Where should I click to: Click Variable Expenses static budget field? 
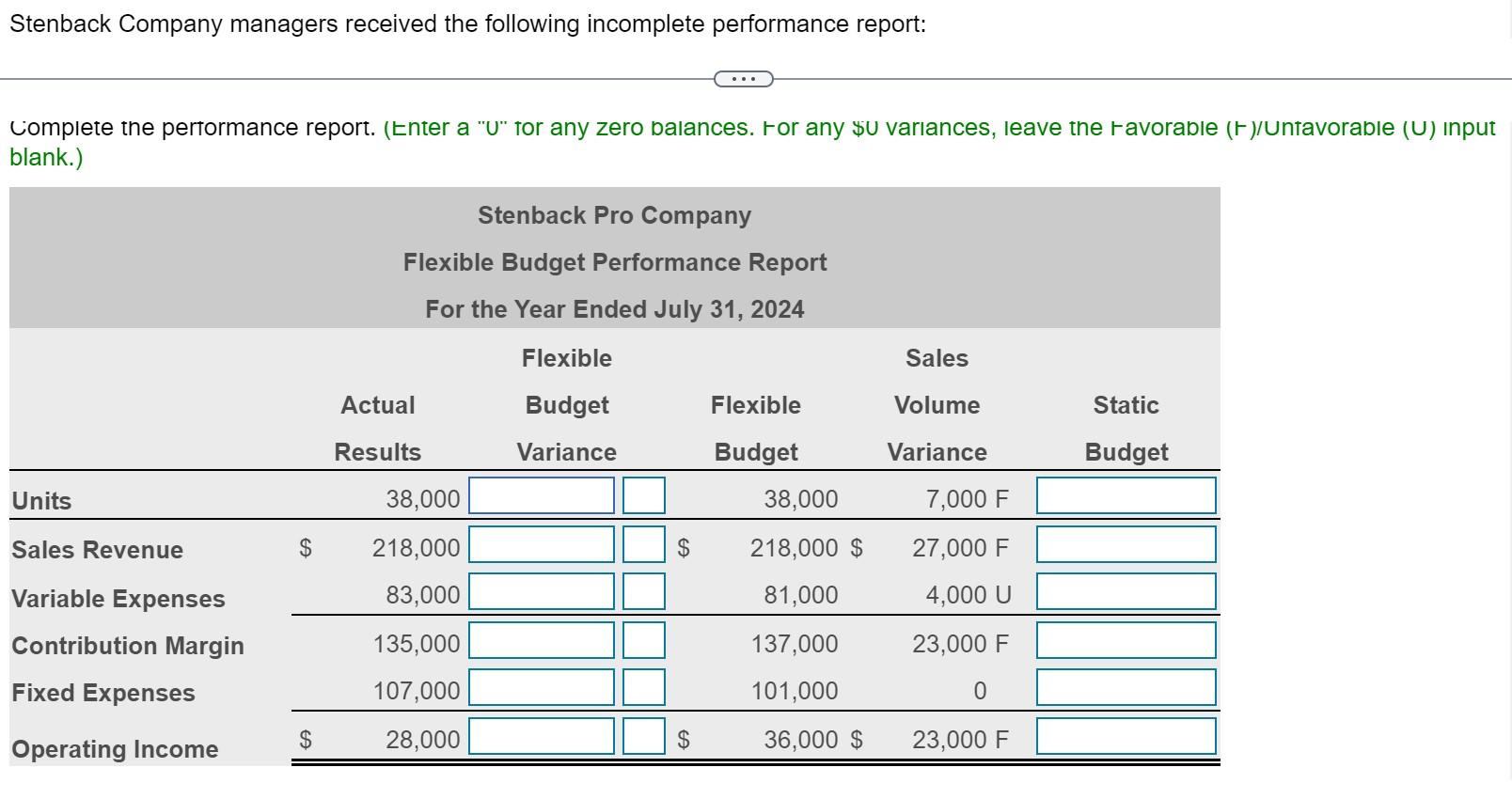coord(1126,591)
